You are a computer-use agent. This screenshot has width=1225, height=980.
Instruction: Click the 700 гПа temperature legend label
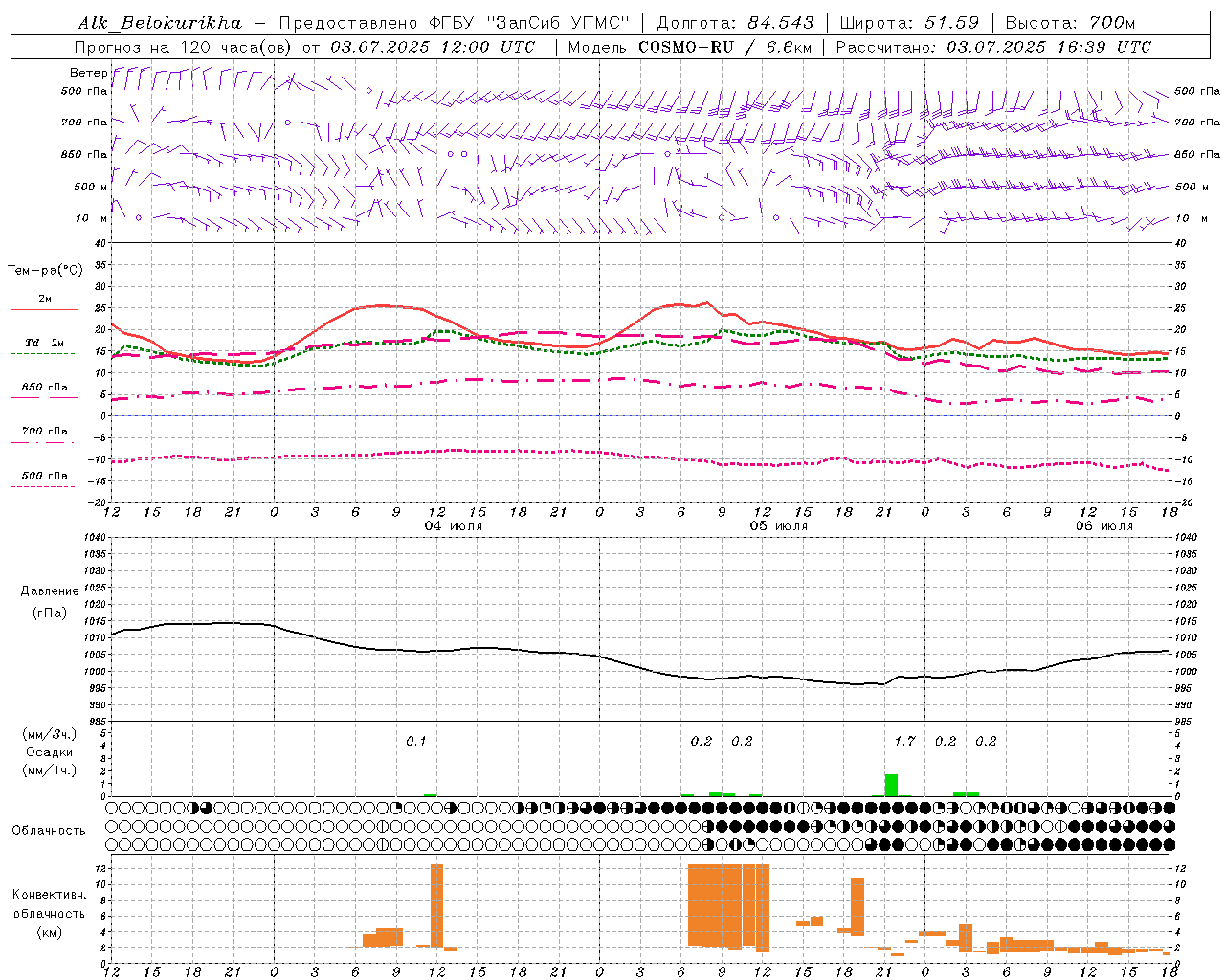point(45,432)
